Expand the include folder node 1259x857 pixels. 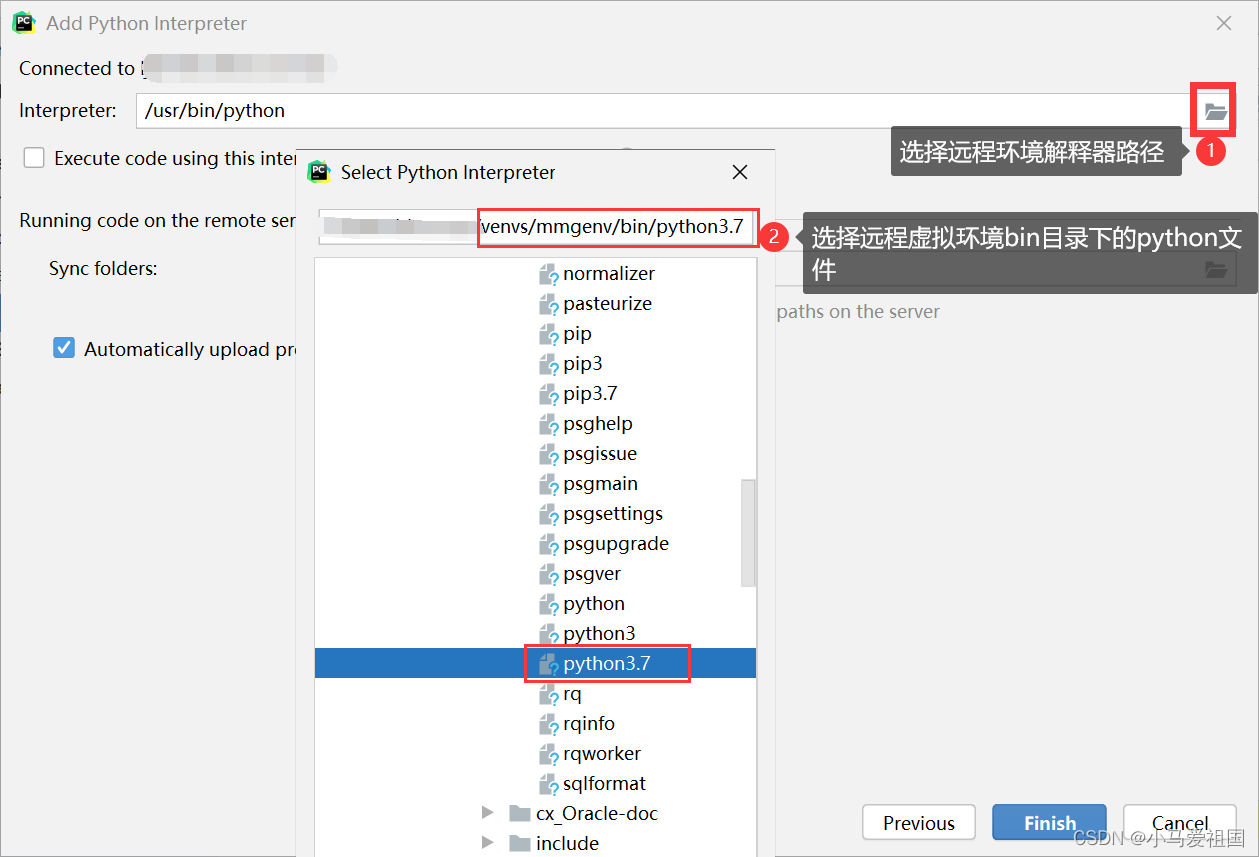click(488, 843)
